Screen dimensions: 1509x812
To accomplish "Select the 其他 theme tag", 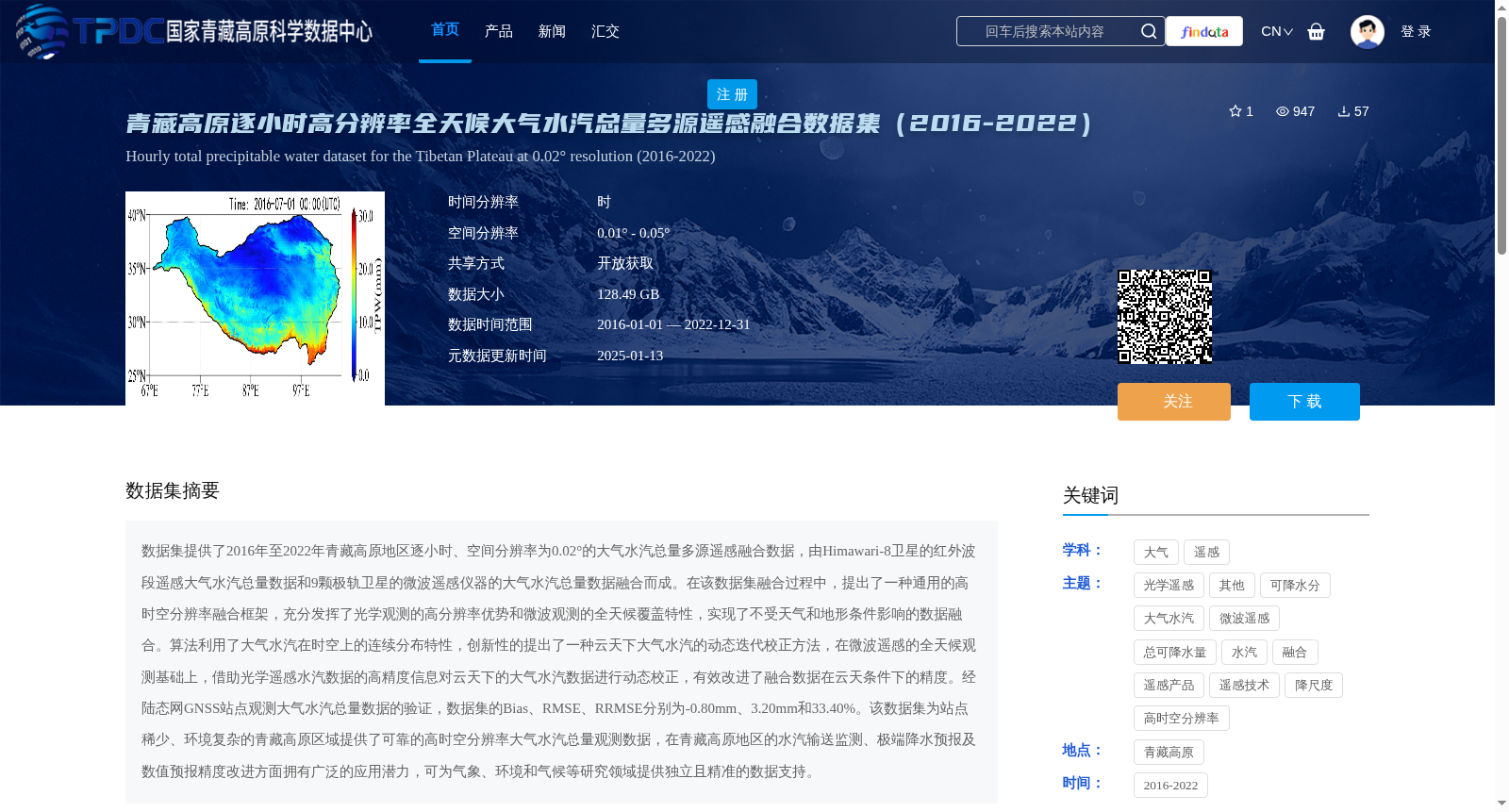I will pyautogui.click(x=1232, y=586).
